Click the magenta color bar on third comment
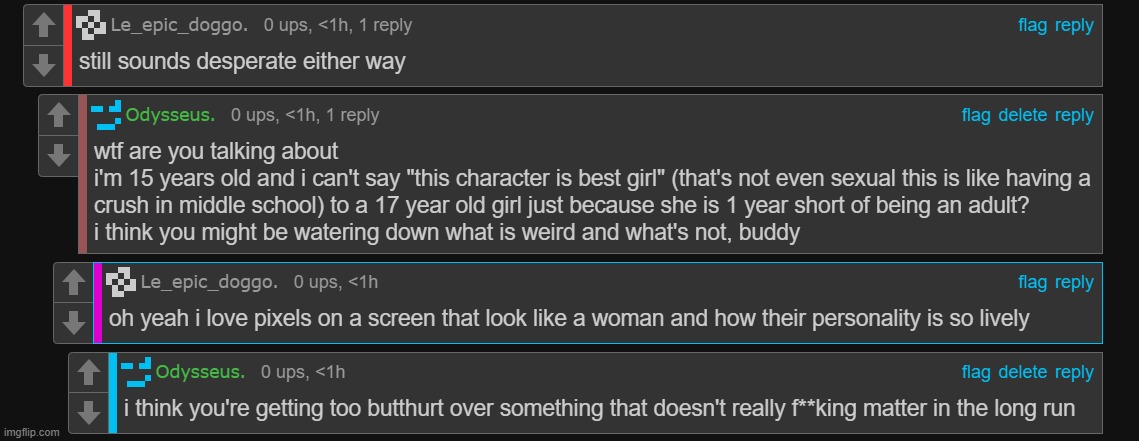 (x=98, y=302)
